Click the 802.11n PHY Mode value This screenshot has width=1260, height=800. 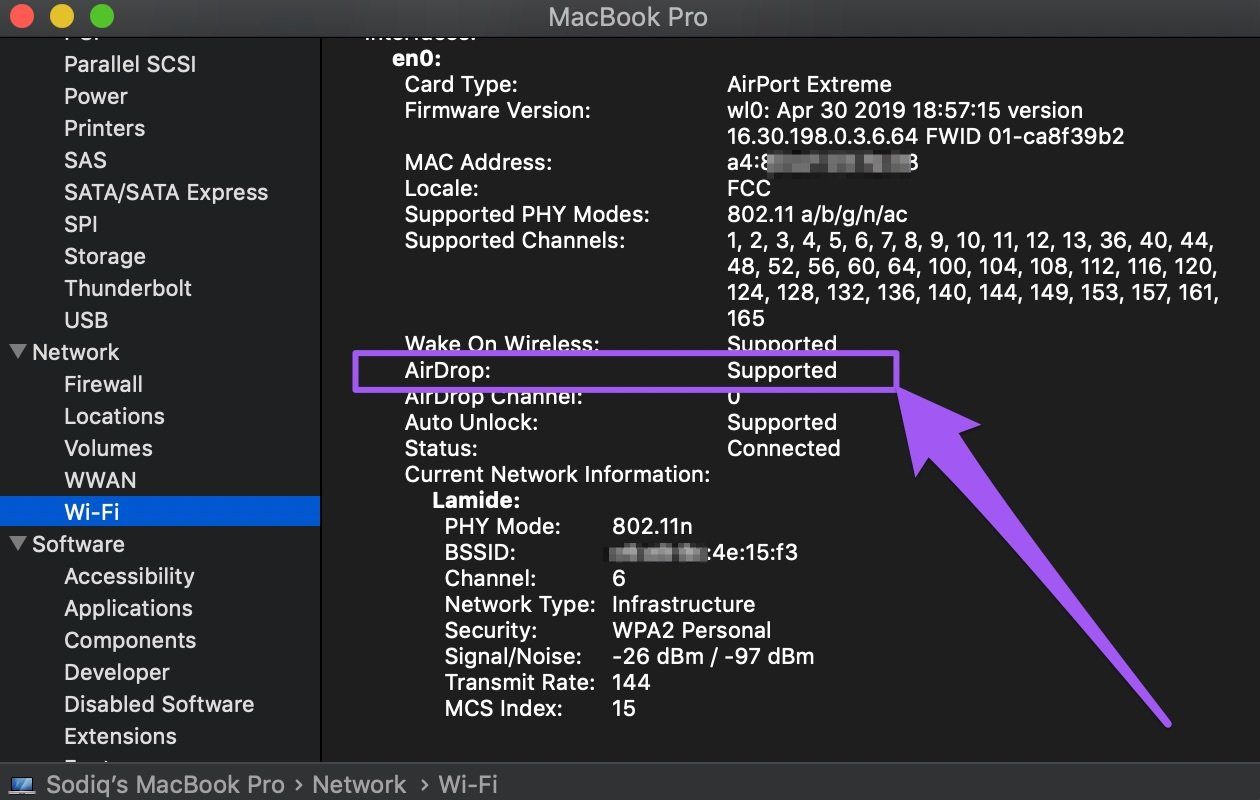[x=652, y=527]
